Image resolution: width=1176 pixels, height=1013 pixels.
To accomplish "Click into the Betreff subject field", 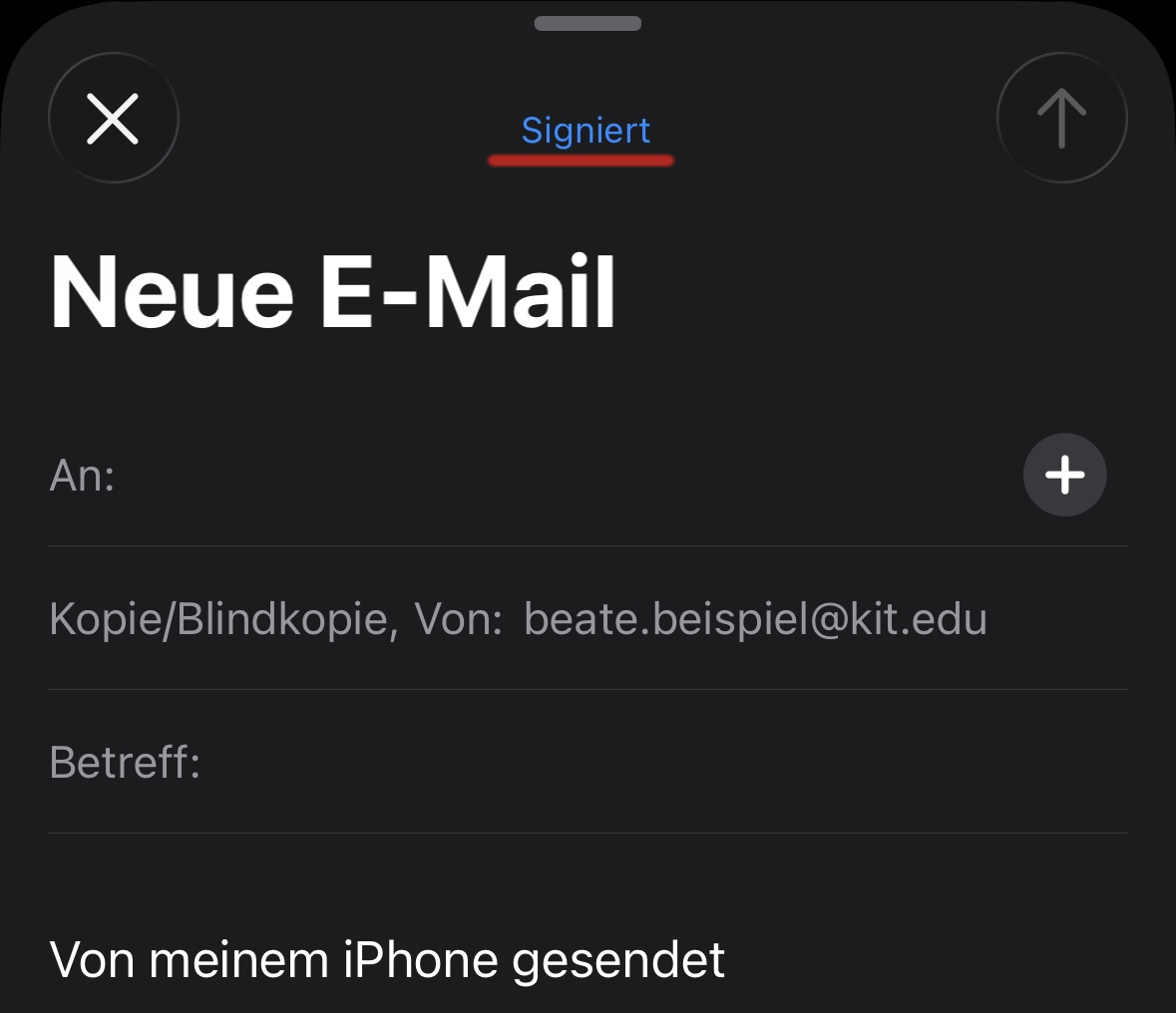I will point(658,763).
